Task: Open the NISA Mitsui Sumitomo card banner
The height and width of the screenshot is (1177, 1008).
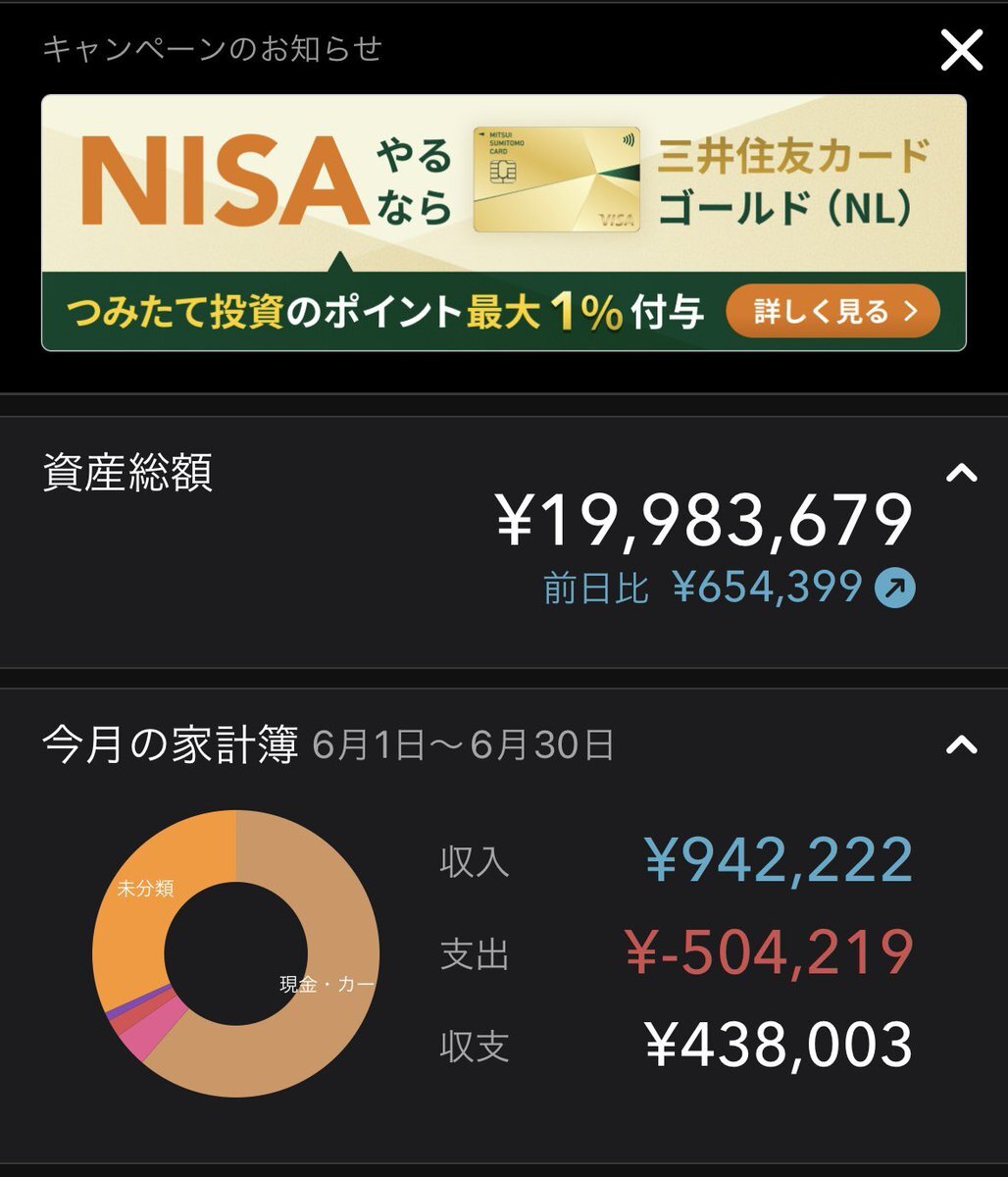Action: (x=504, y=223)
